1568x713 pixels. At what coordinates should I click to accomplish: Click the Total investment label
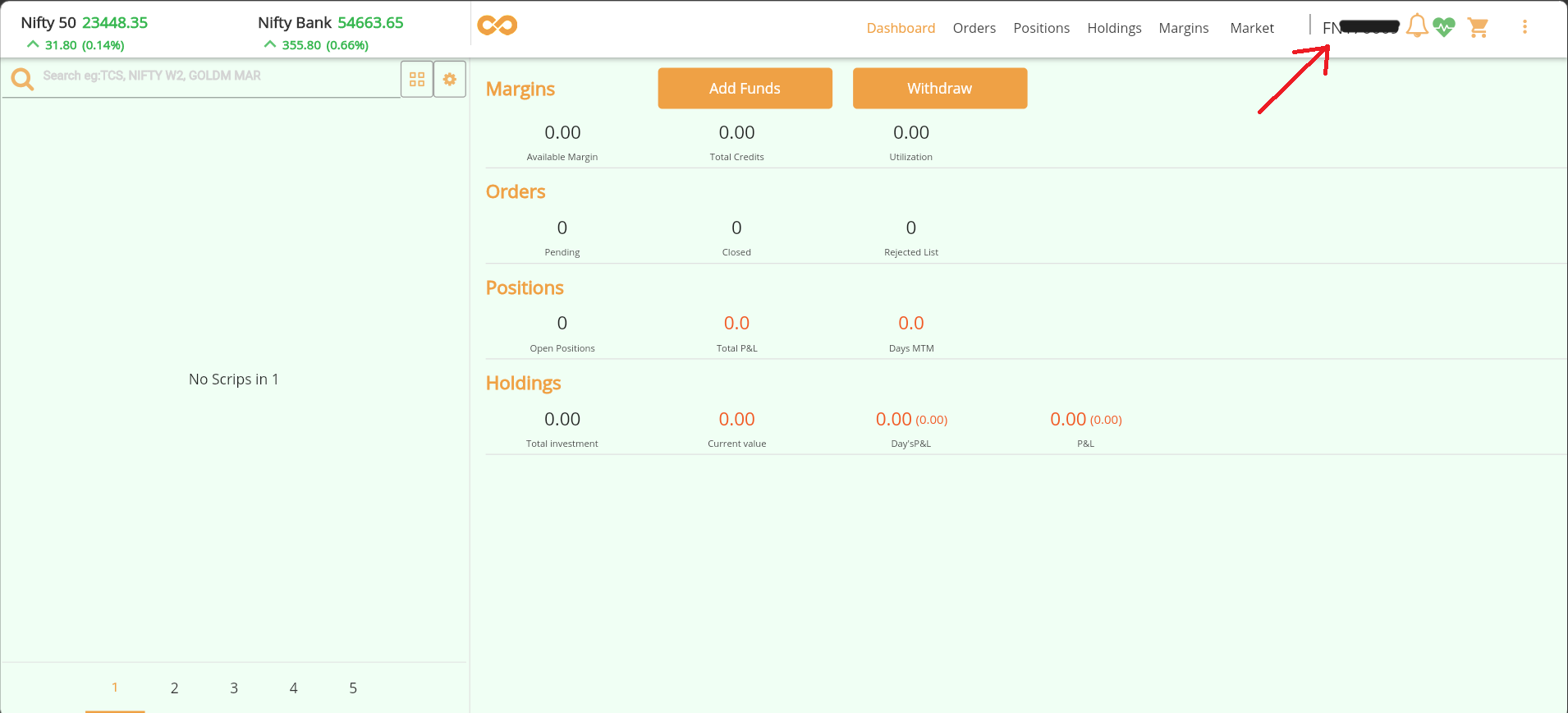tap(562, 444)
